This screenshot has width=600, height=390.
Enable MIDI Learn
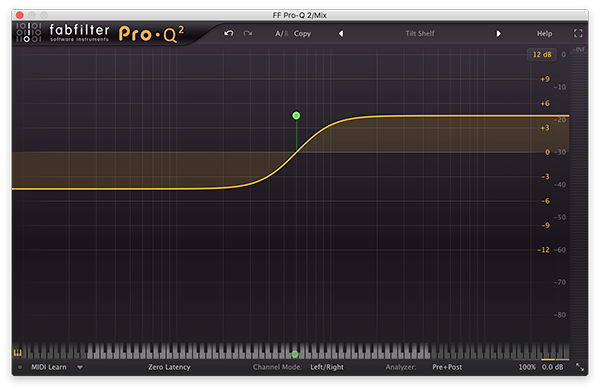[x=49, y=367]
